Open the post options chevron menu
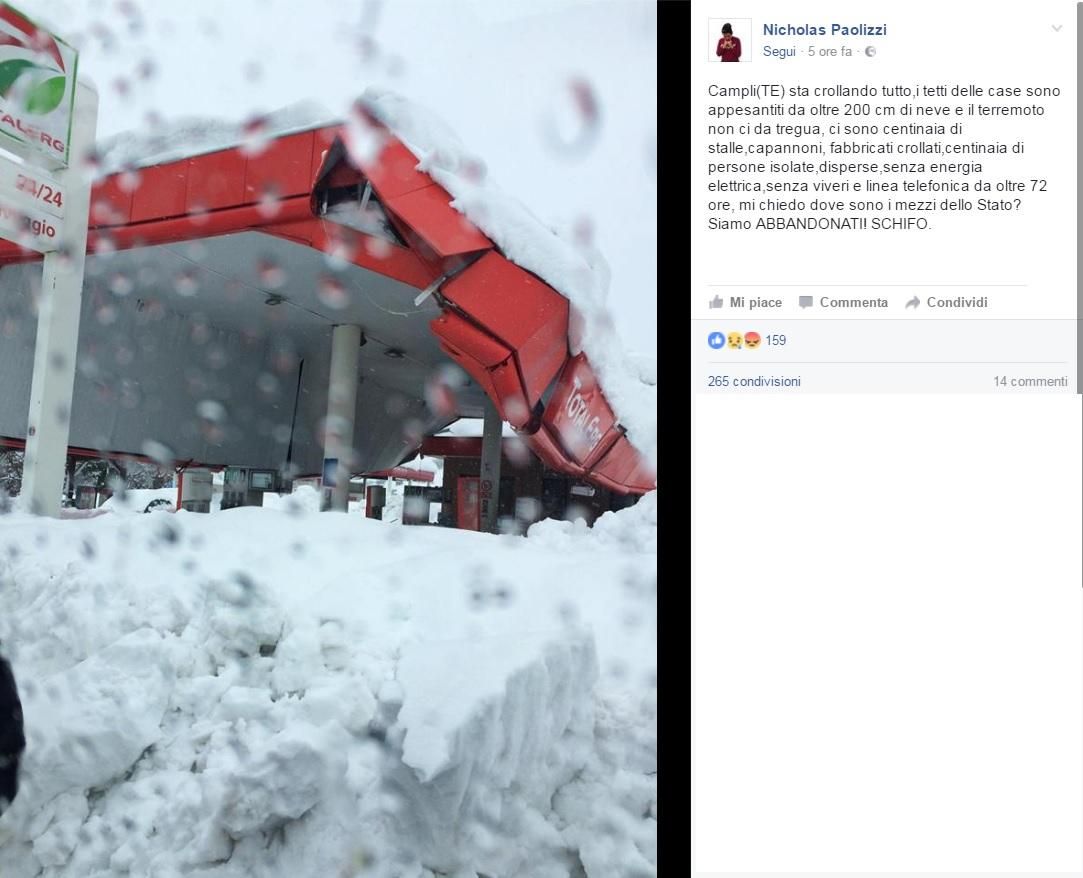Image resolution: width=1083 pixels, height=878 pixels. pos(1056,28)
